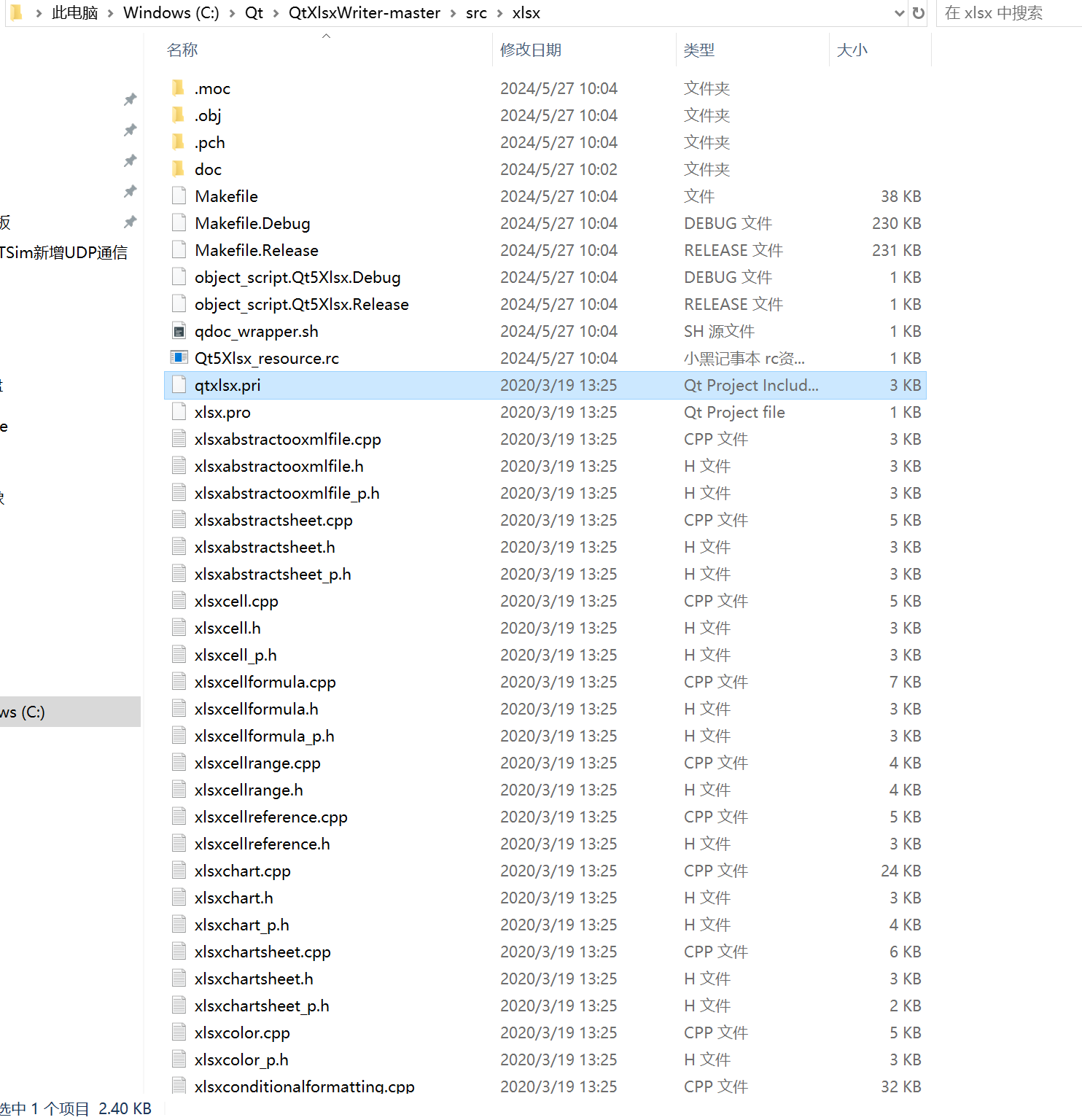The image size is (1082, 1120).
Task: Navigate to src folder in the breadcrumb
Action: coord(476,13)
